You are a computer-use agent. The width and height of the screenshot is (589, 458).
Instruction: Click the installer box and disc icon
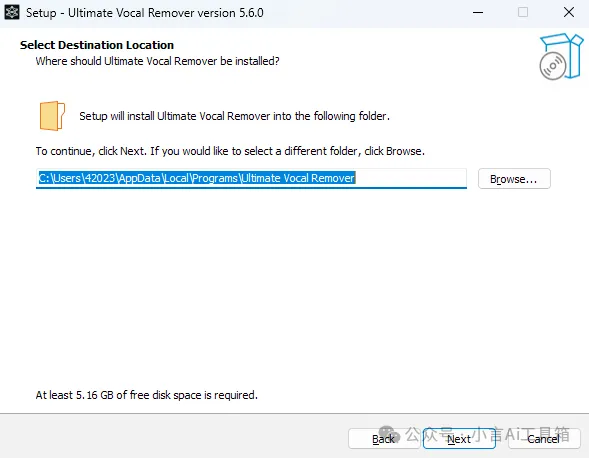tap(561, 56)
